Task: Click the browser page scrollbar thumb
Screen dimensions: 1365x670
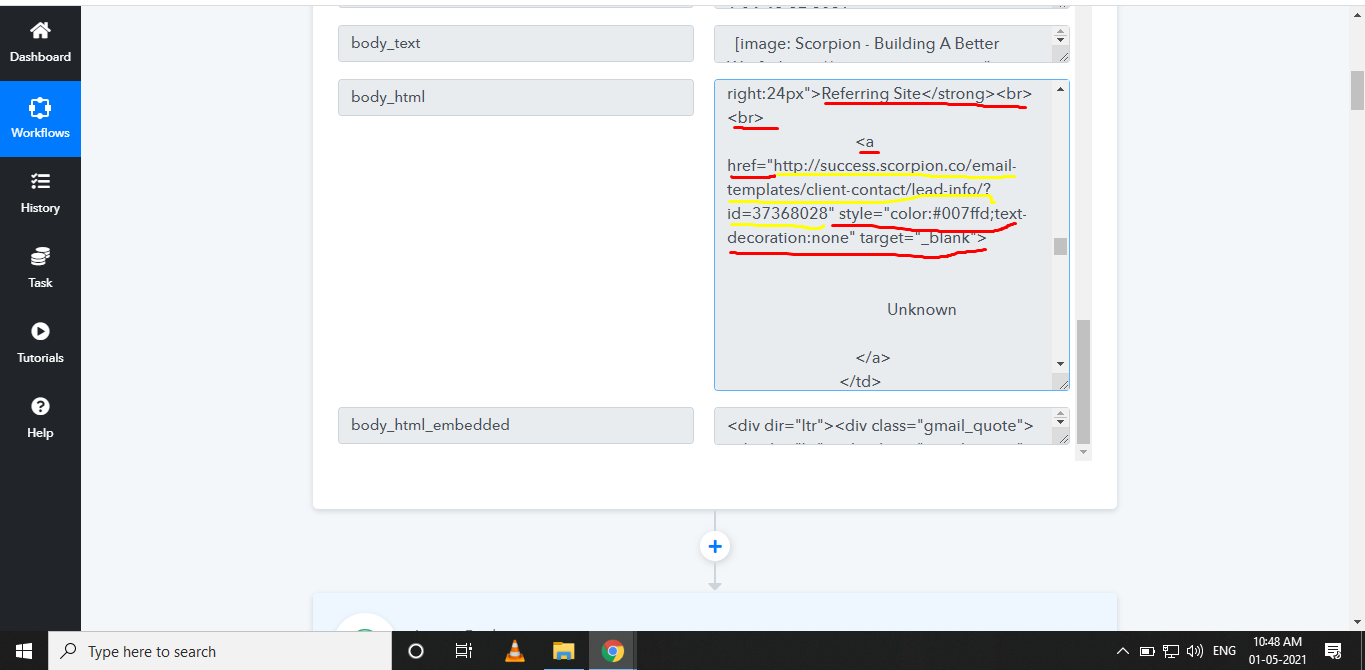Action: [x=1357, y=90]
